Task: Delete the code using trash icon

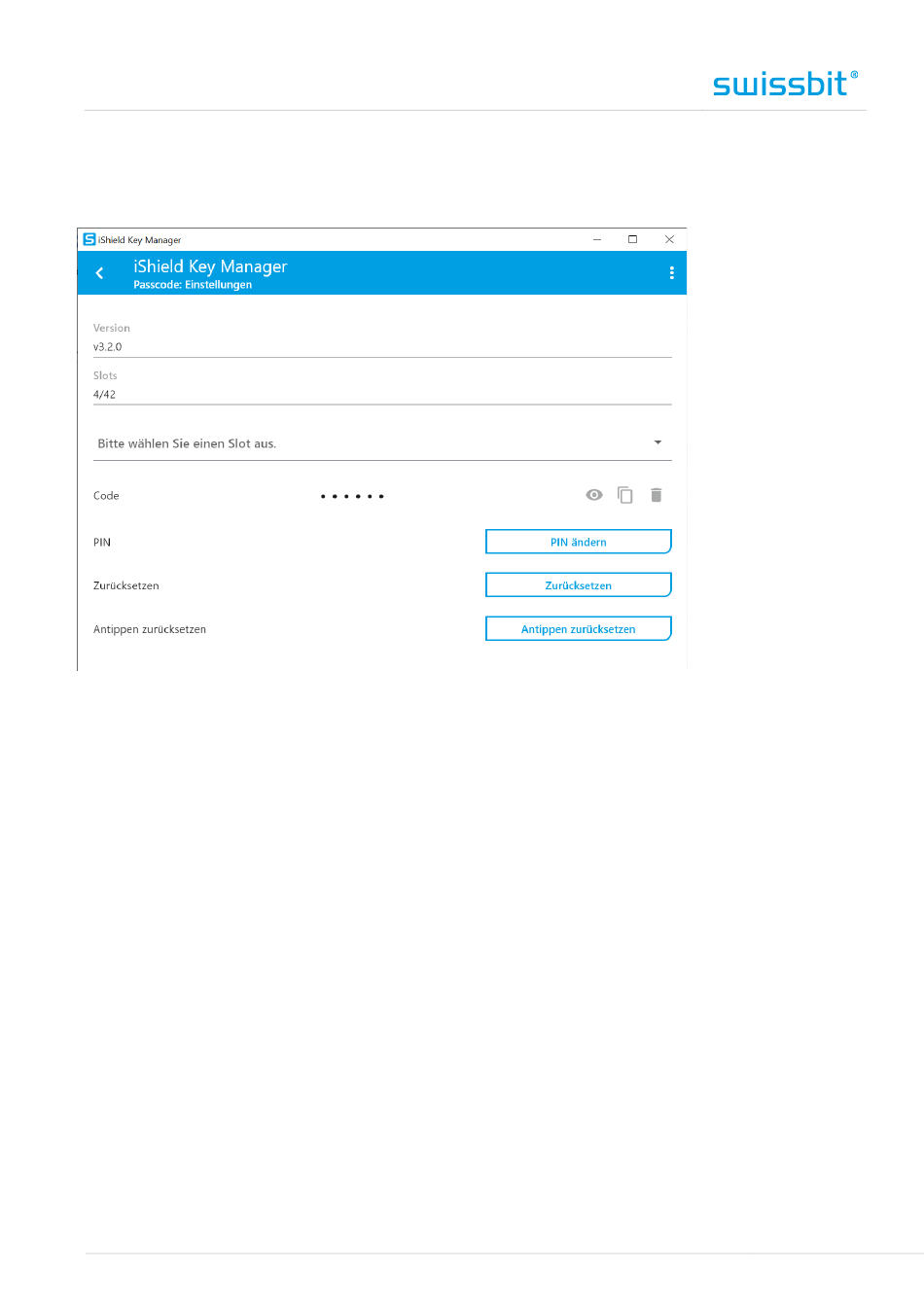Action: click(x=657, y=495)
